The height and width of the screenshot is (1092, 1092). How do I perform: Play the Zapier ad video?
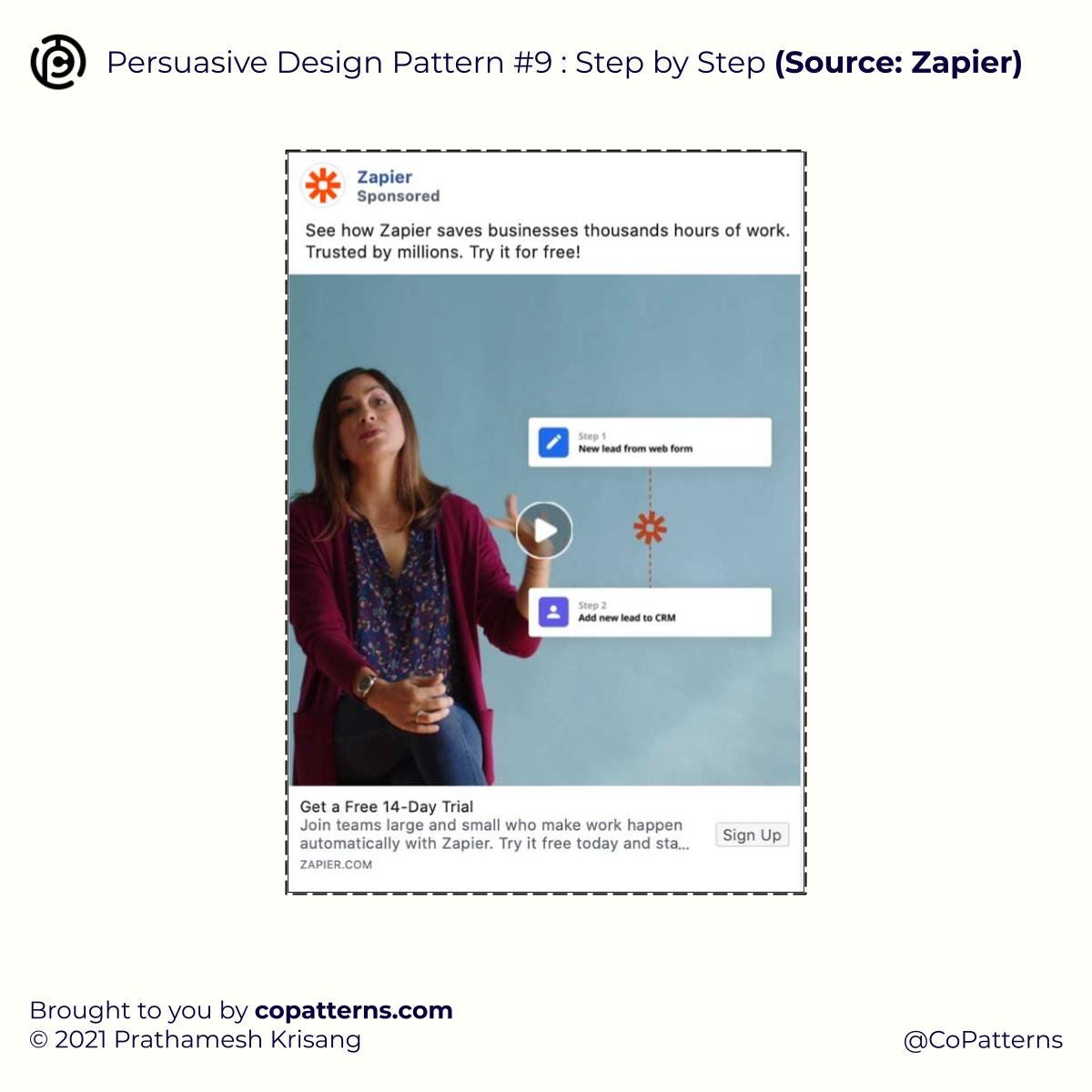coord(544,530)
